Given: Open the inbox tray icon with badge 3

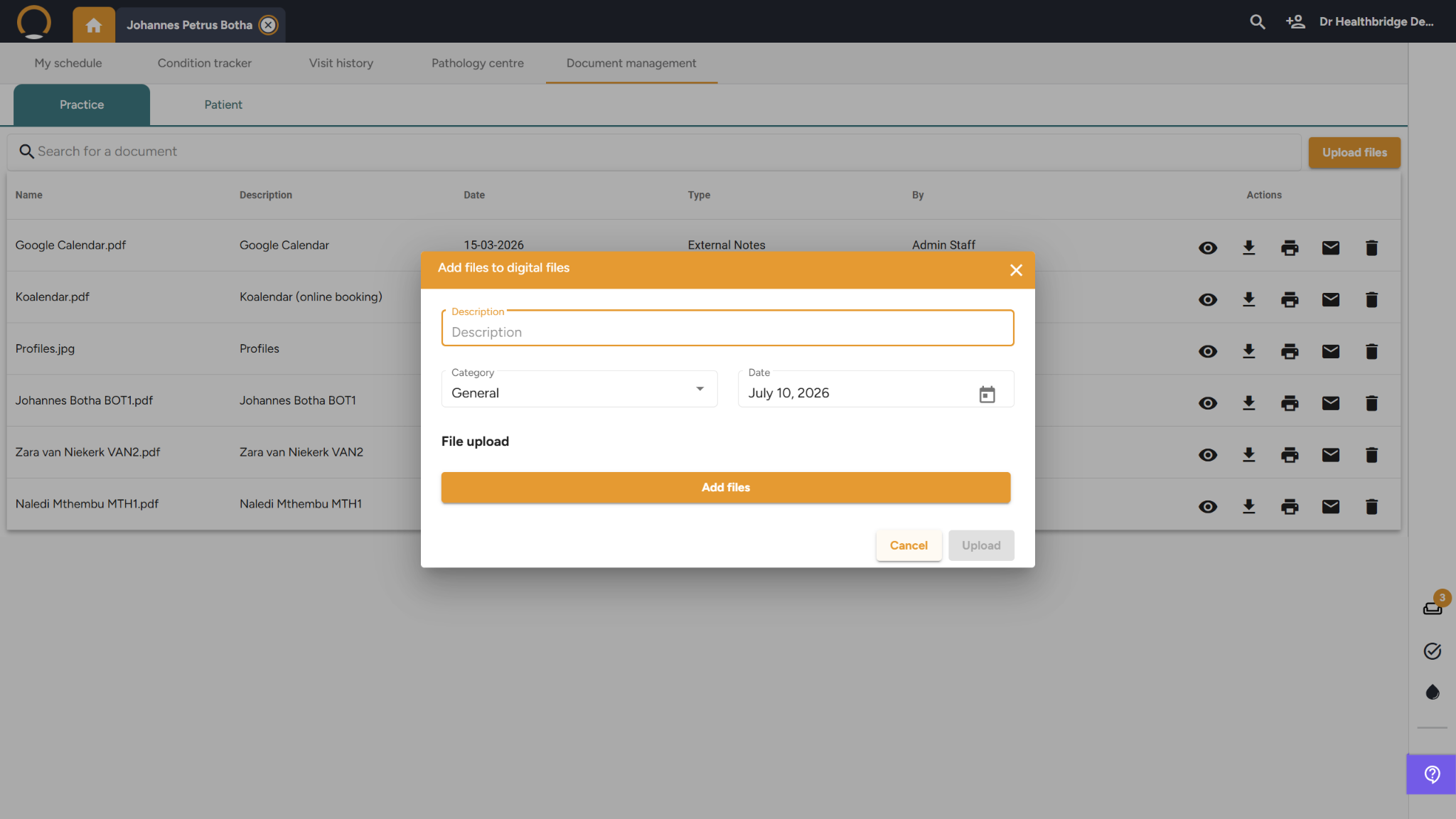Looking at the screenshot, I should (1433, 609).
